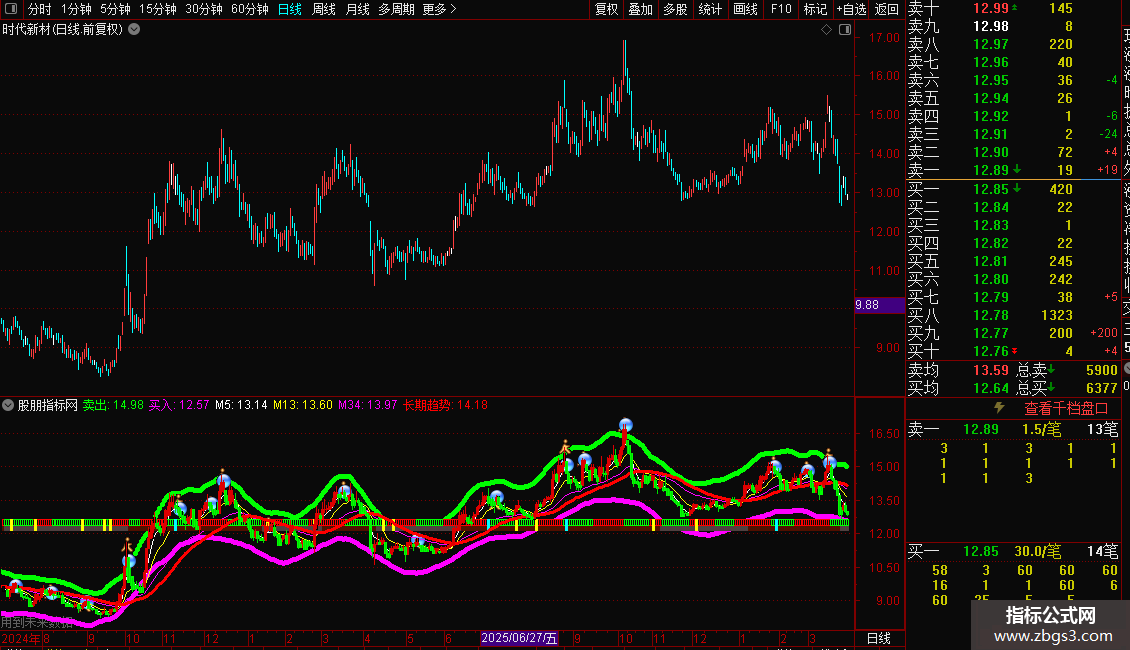Select the 周线 weekly period
The width and height of the screenshot is (1130, 650).
coord(324,9)
